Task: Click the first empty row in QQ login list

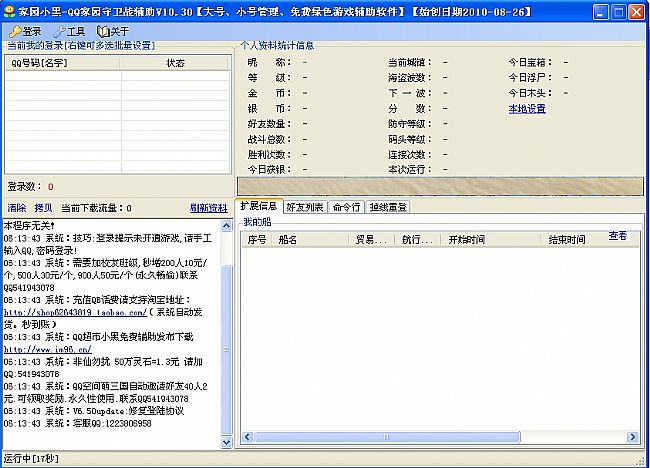Action: point(118,75)
